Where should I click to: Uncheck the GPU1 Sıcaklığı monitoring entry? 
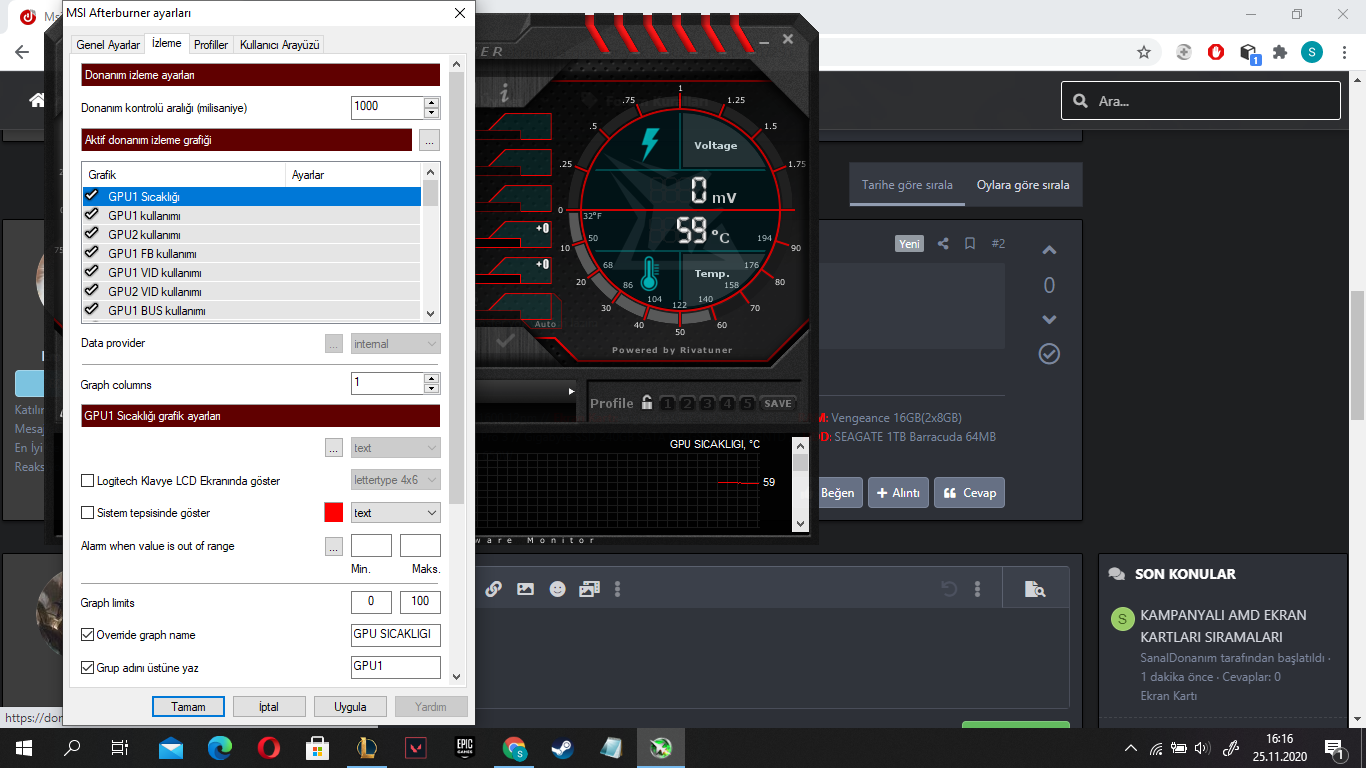tap(88, 196)
